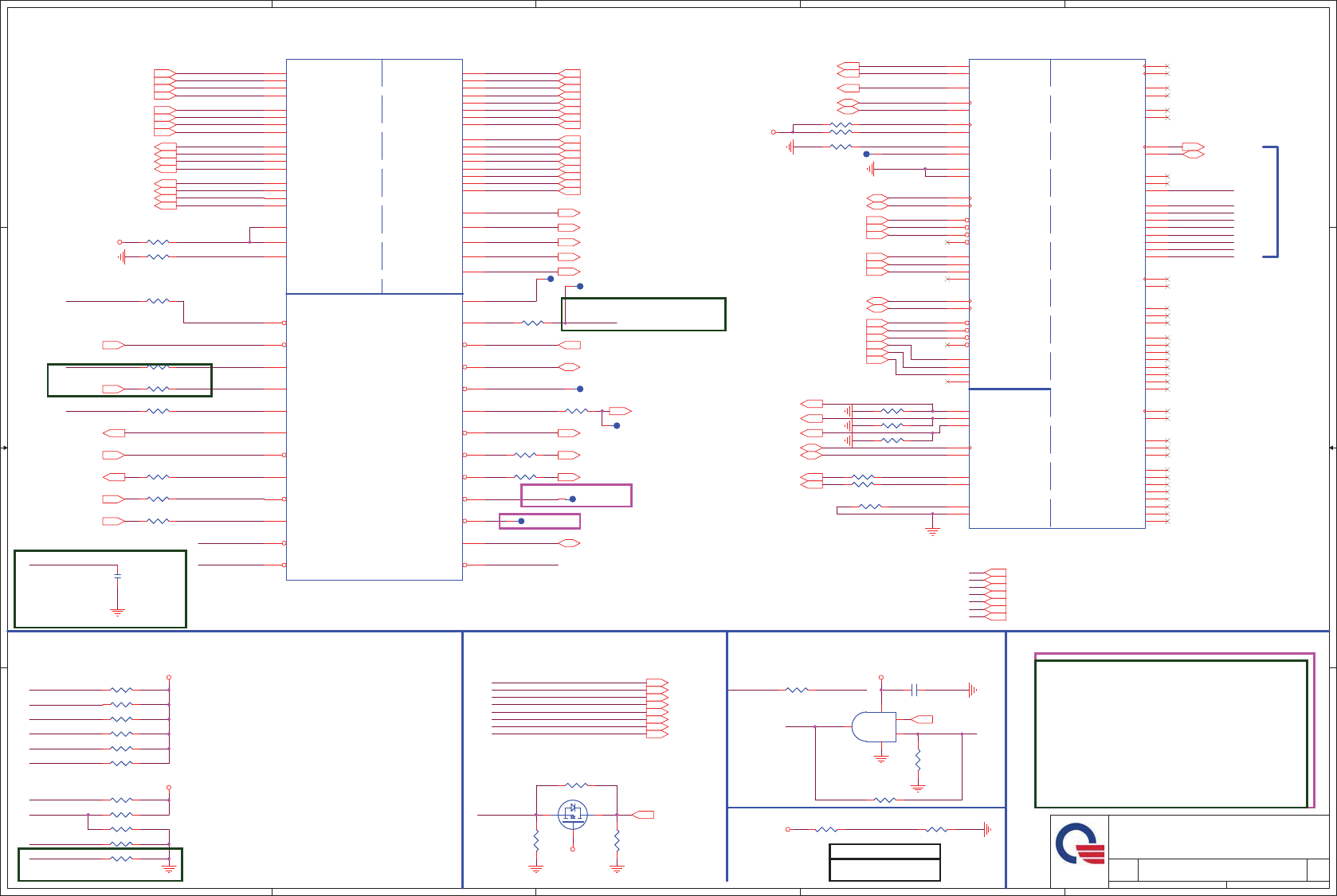
Task: Select the resistor above the MOSFET
Action: [576, 785]
